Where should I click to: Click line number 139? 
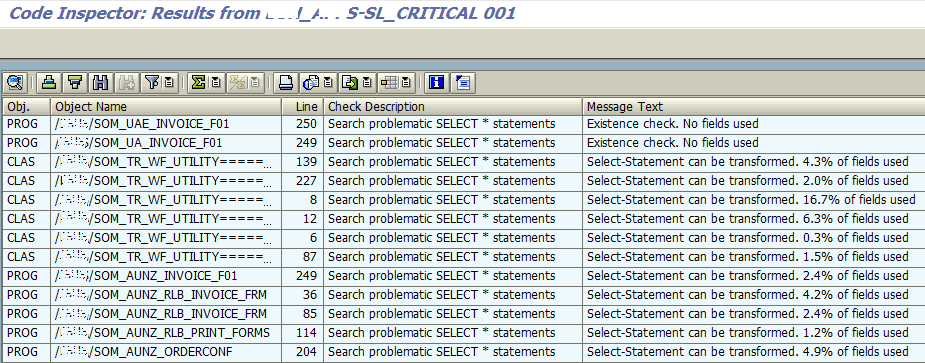pyautogui.click(x=307, y=162)
